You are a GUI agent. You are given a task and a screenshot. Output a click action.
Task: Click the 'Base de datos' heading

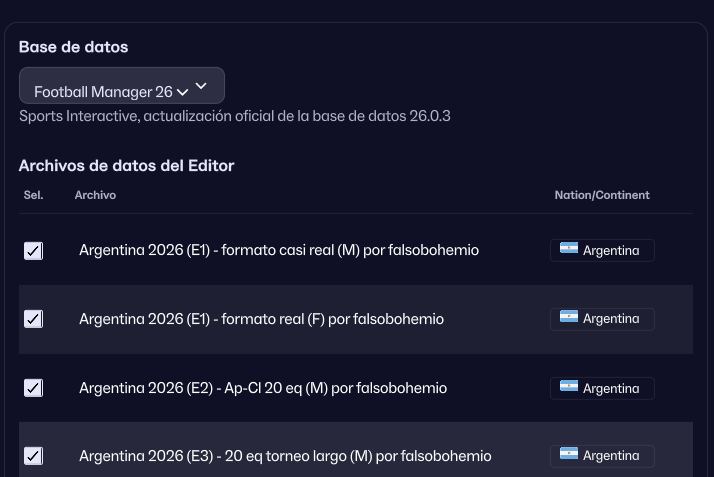[73, 47]
